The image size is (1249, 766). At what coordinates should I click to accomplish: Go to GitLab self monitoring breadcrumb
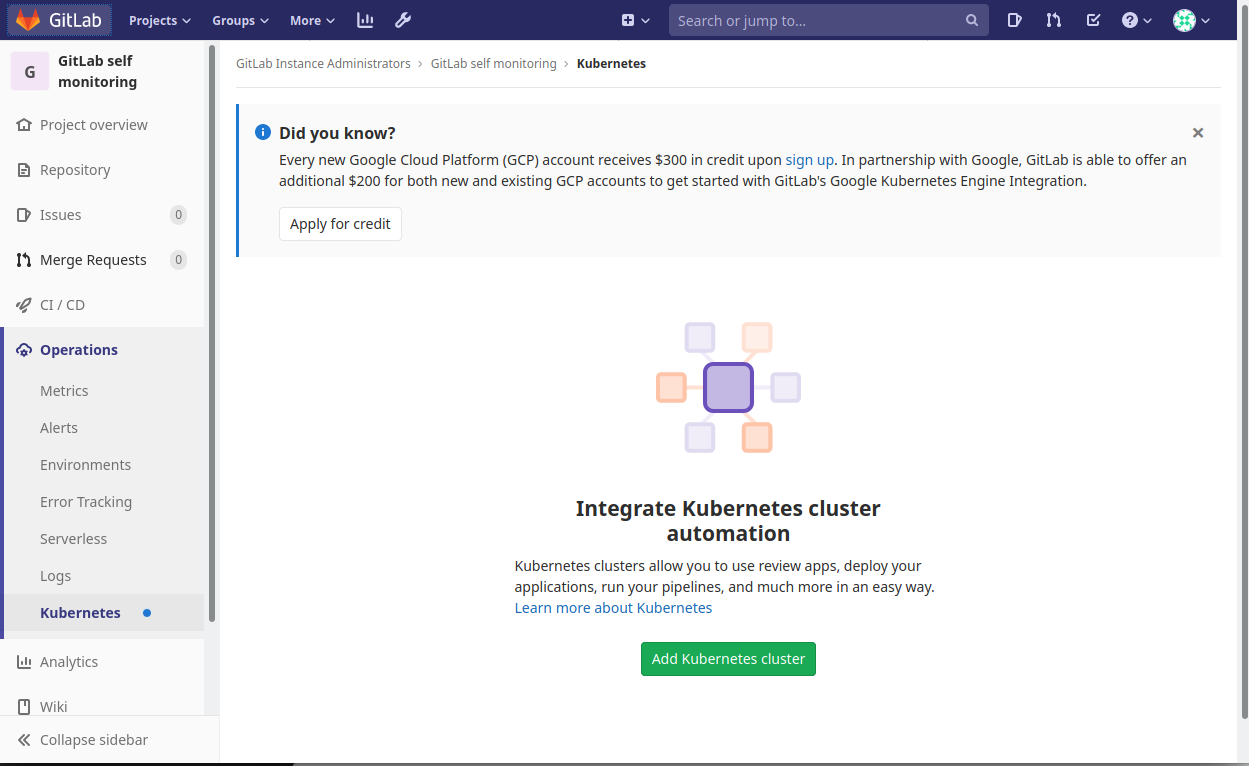(x=494, y=64)
